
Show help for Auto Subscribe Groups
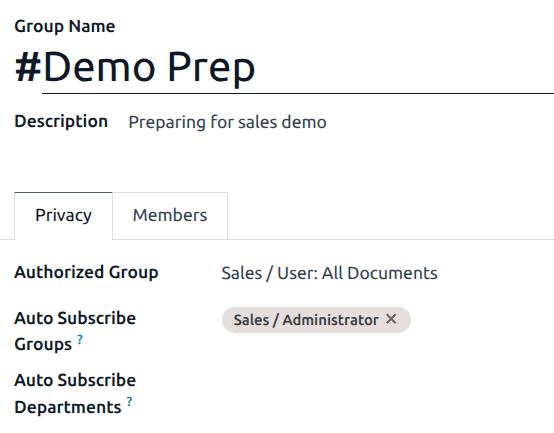tap(80, 339)
